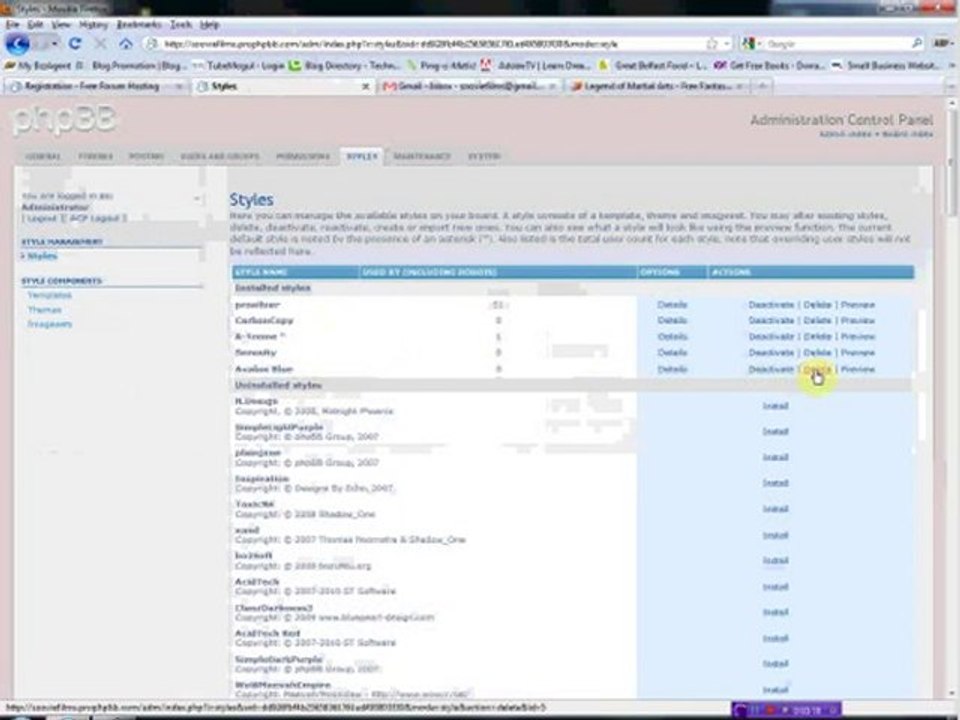Image resolution: width=960 pixels, height=720 pixels.
Task: Install the AcidTech Red style
Action: click(x=775, y=639)
